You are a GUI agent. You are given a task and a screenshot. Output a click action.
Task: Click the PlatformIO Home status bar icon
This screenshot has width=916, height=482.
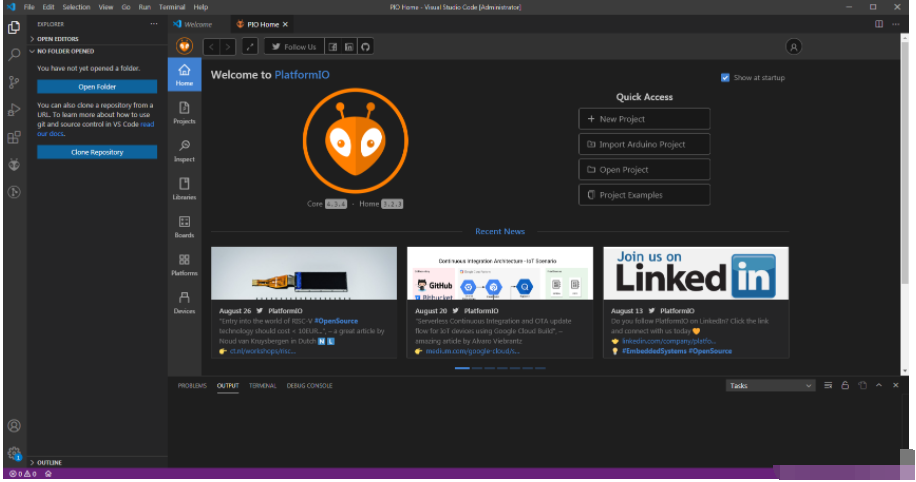tap(48, 474)
